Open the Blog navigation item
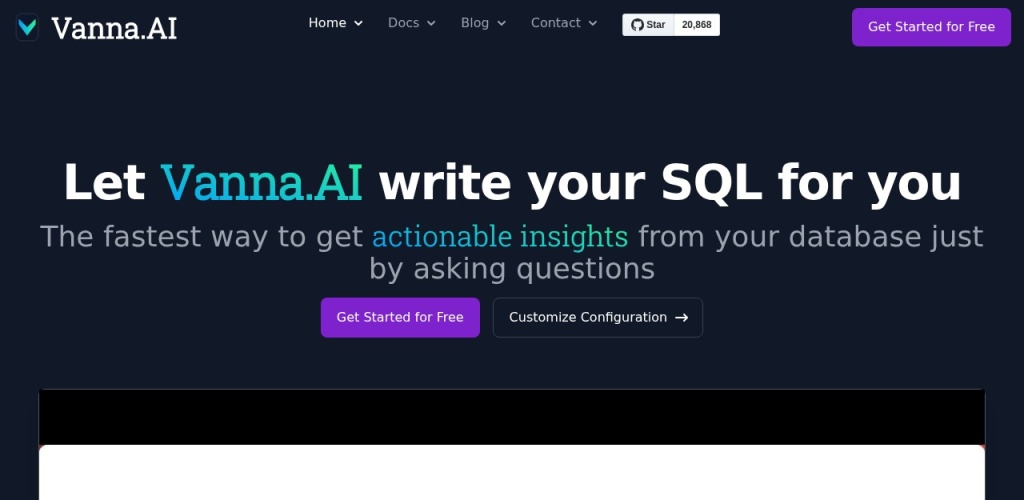Screen dimensions: 1024x500 (475, 23)
